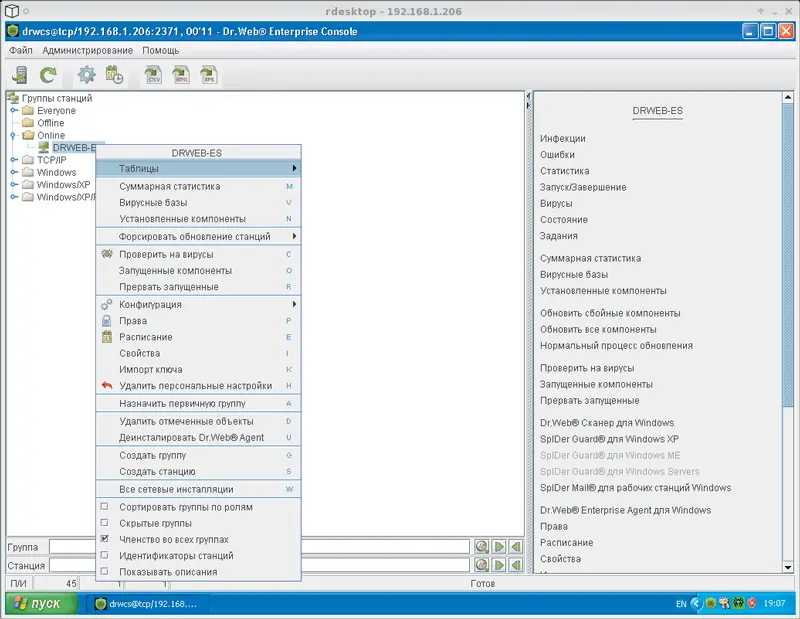Choose Деинсталировать Dr.Web Agent menu entry
Screen dimensions: 800x619
tap(198, 437)
